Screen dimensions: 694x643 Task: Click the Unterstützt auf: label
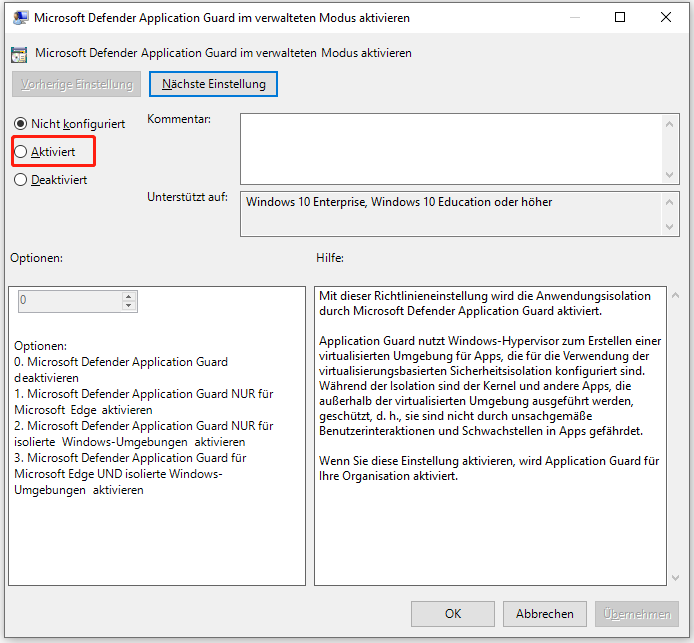[x=187, y=197]
